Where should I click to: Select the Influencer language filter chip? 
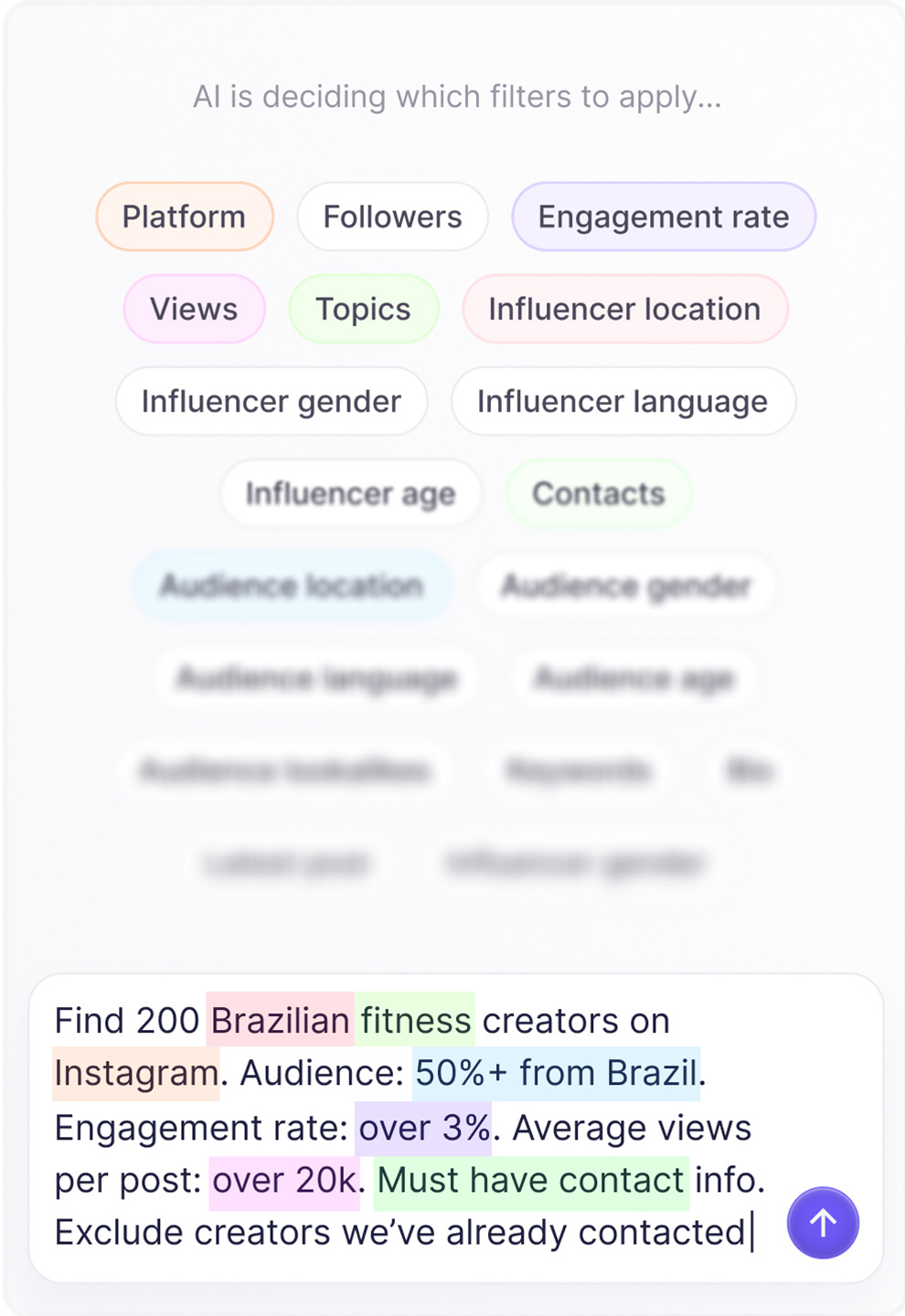point(623,401)
